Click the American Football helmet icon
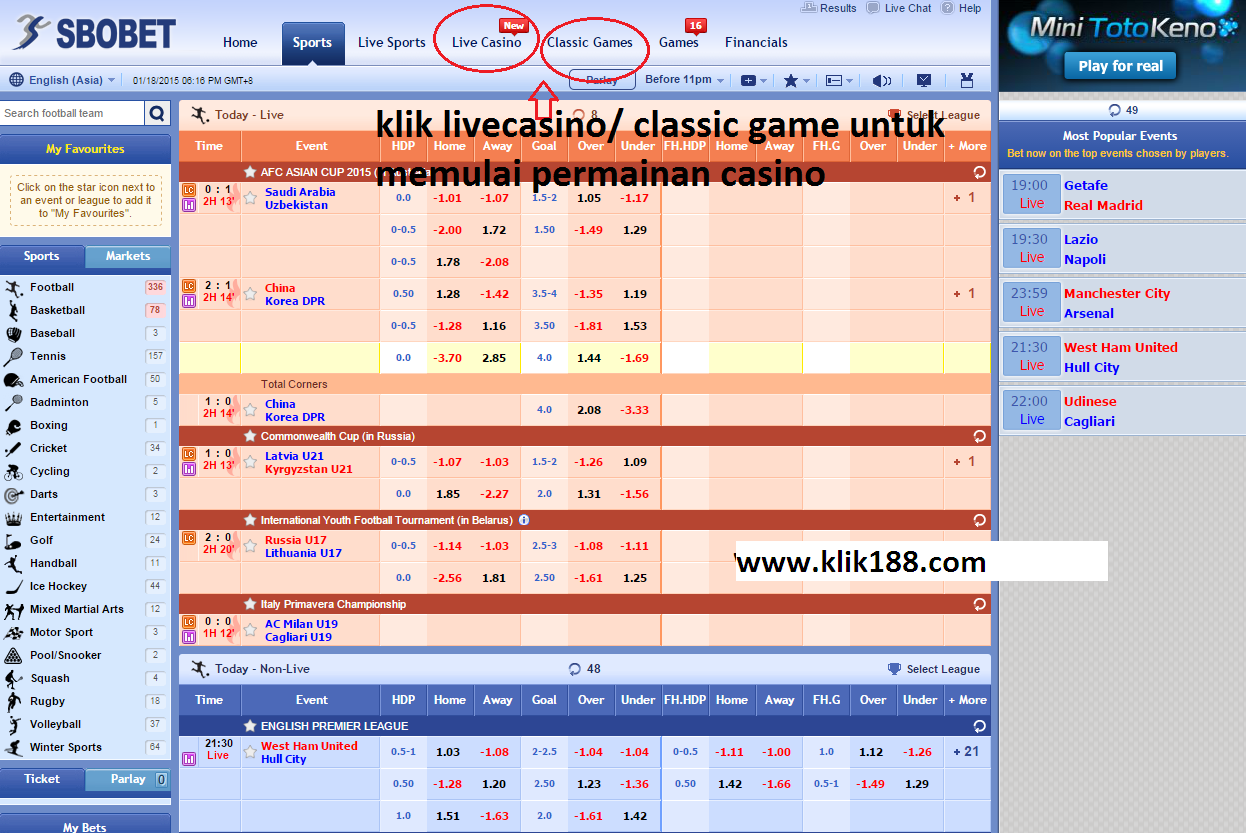The height and width of the screenshot is (833, 1246). (x=13, y=380)
